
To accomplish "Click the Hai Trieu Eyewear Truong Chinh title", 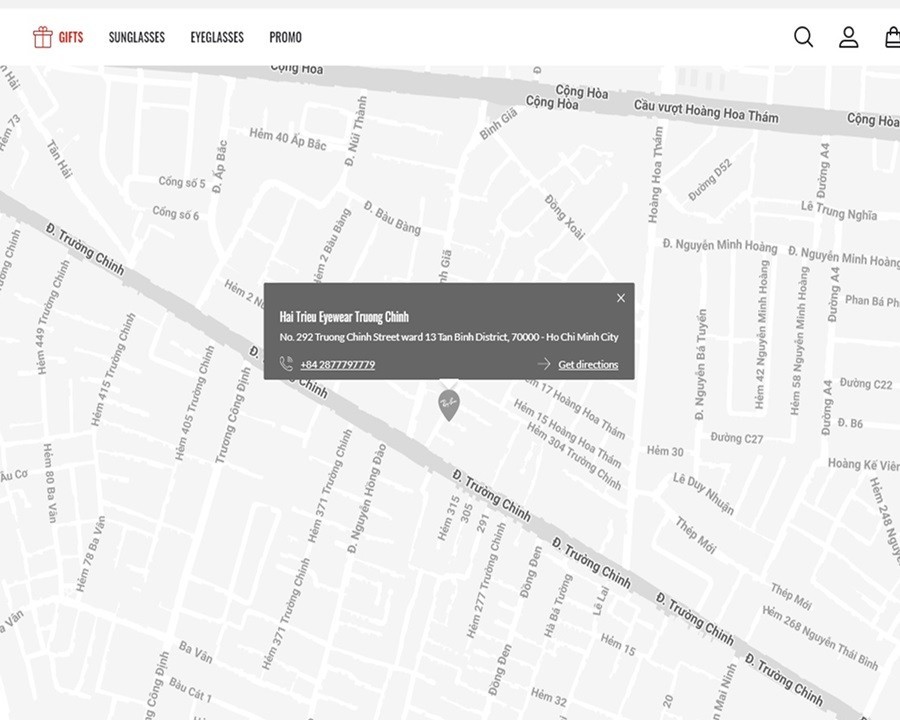I will tap(344, 317).
